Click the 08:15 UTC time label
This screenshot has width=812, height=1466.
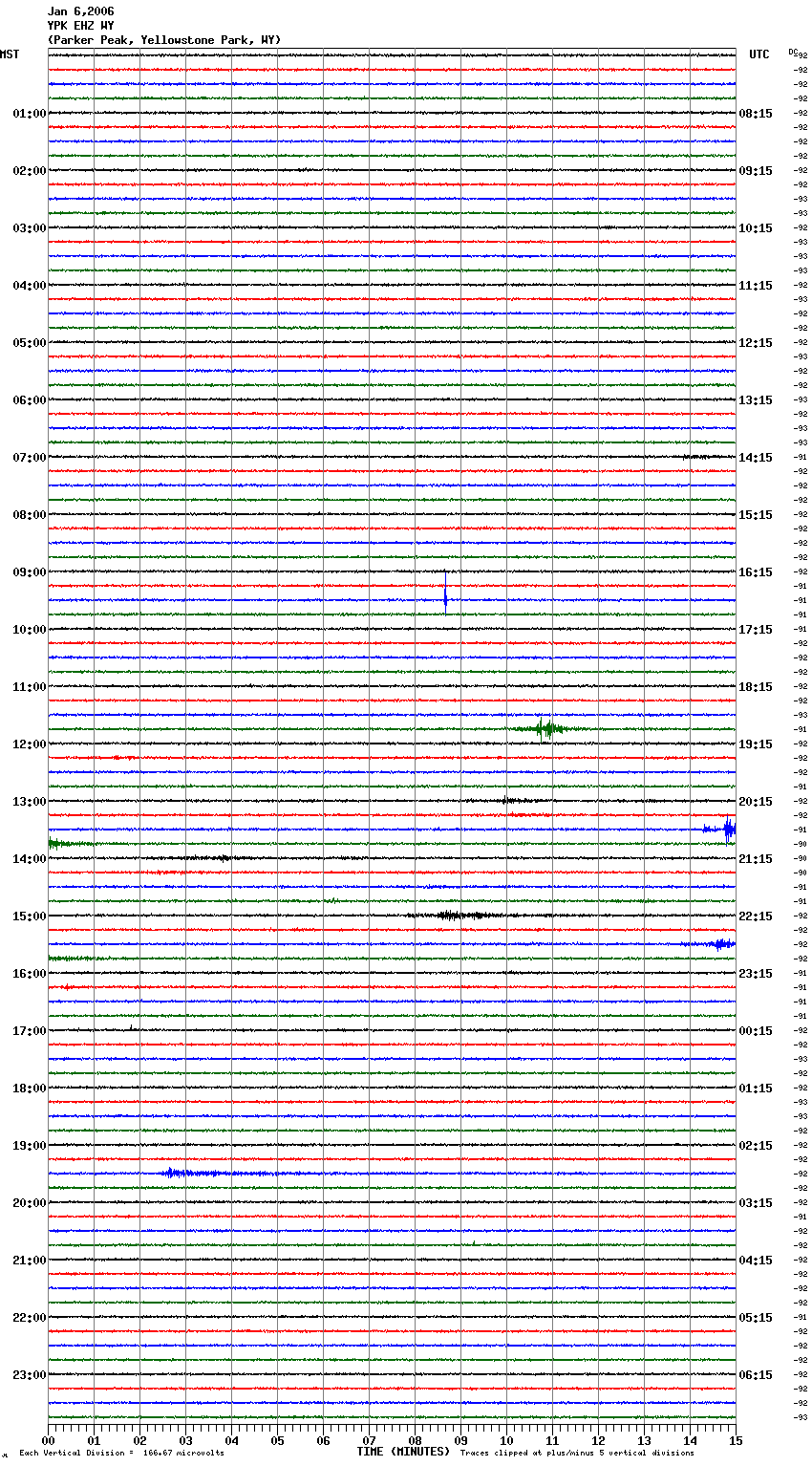coord(756,114)
